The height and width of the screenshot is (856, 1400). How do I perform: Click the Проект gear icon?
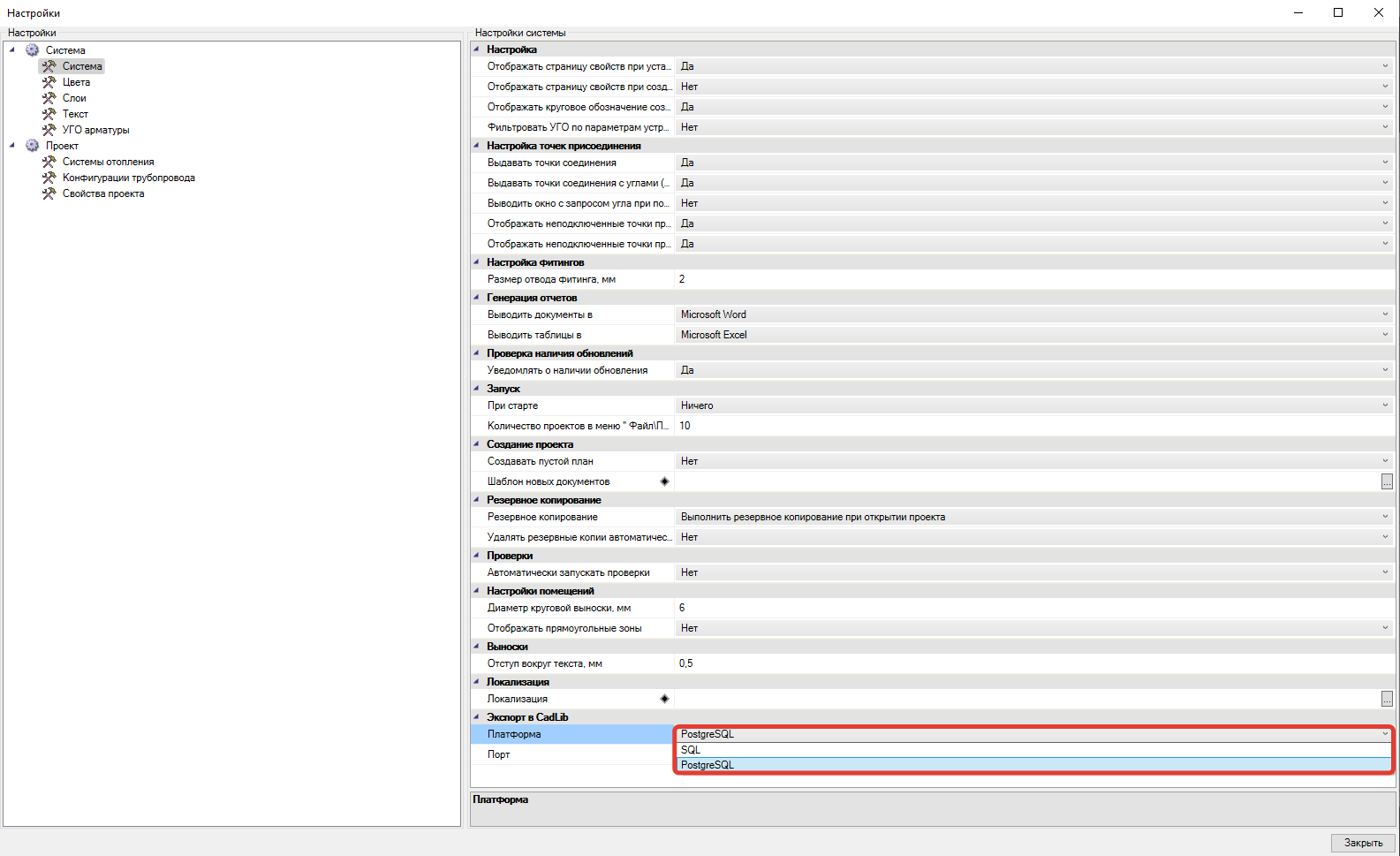[33, 146]
